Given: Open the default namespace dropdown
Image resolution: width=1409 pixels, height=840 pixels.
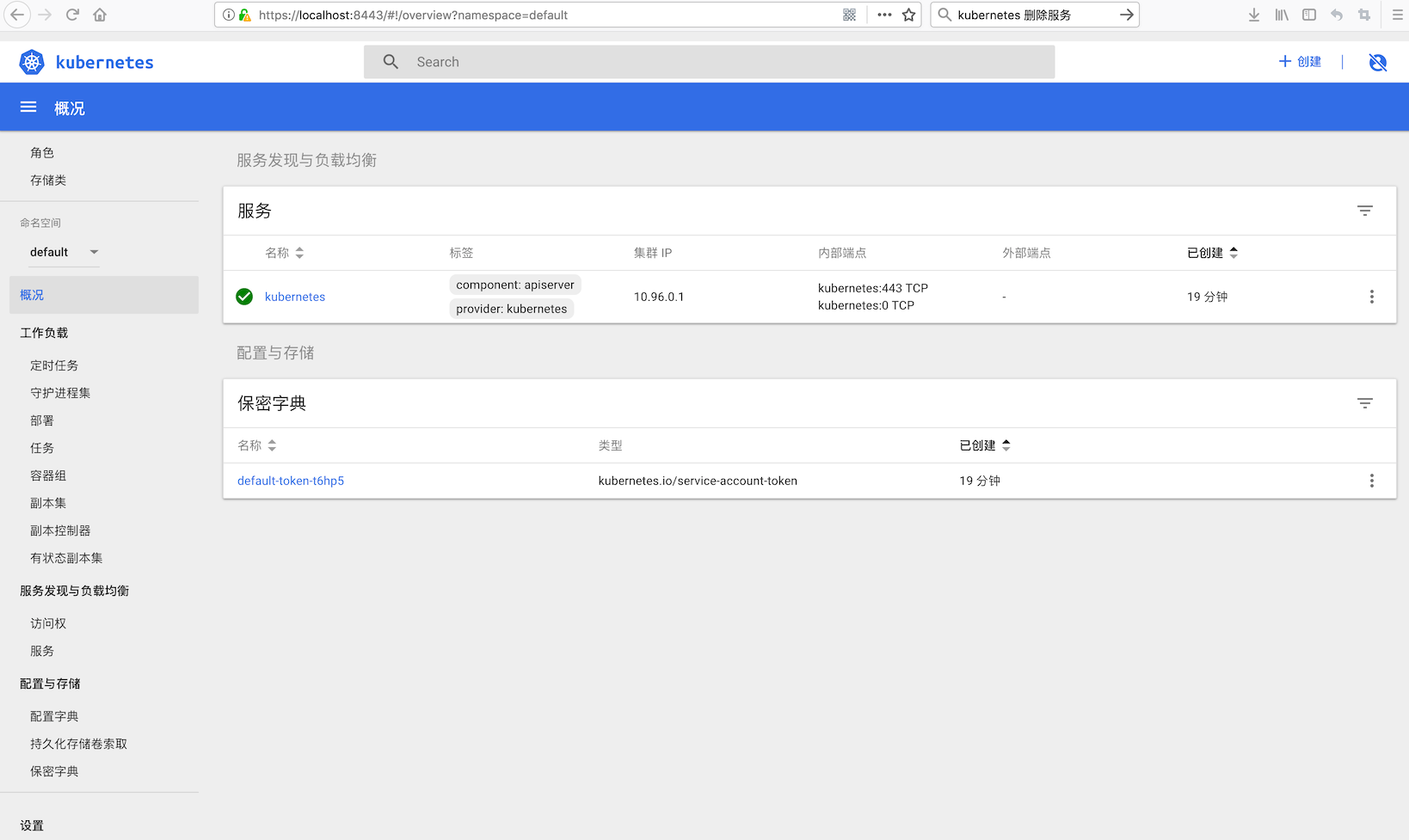Looking at the screenshot, I should pos(65,252).
